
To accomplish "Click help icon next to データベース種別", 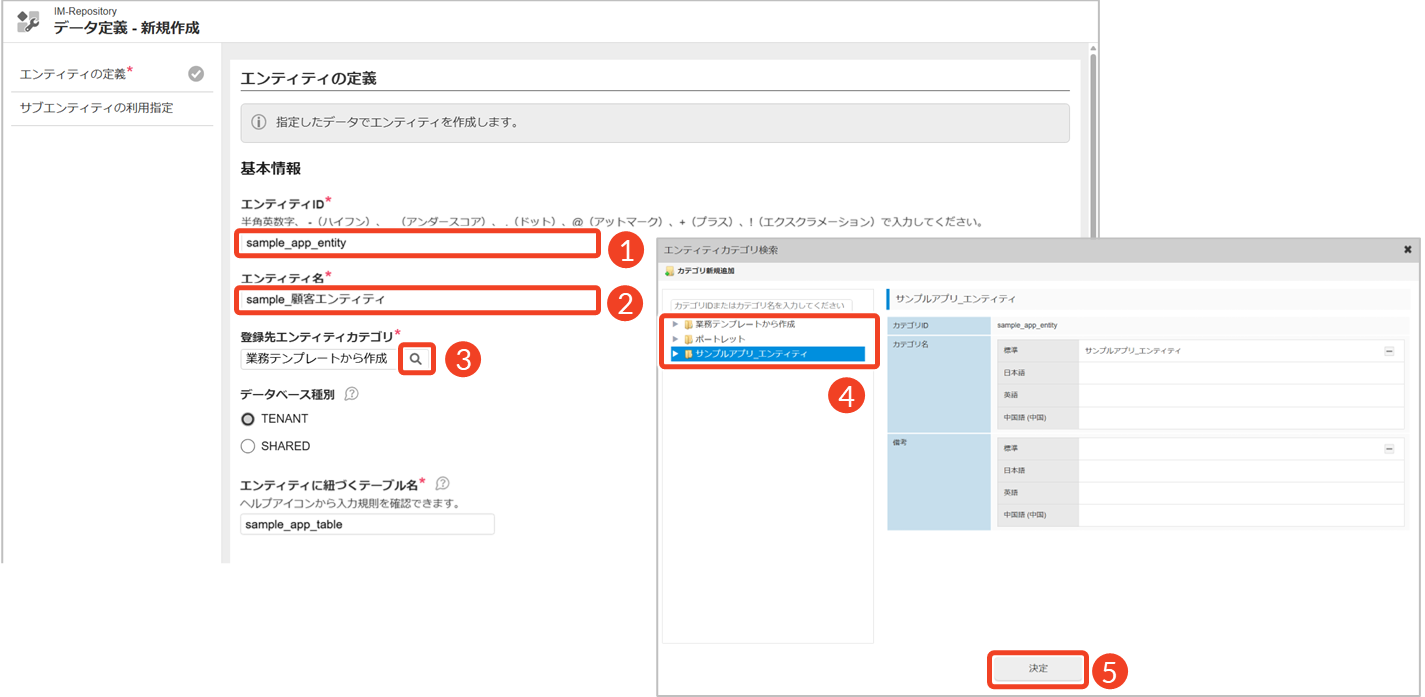I will coord(351,394).
